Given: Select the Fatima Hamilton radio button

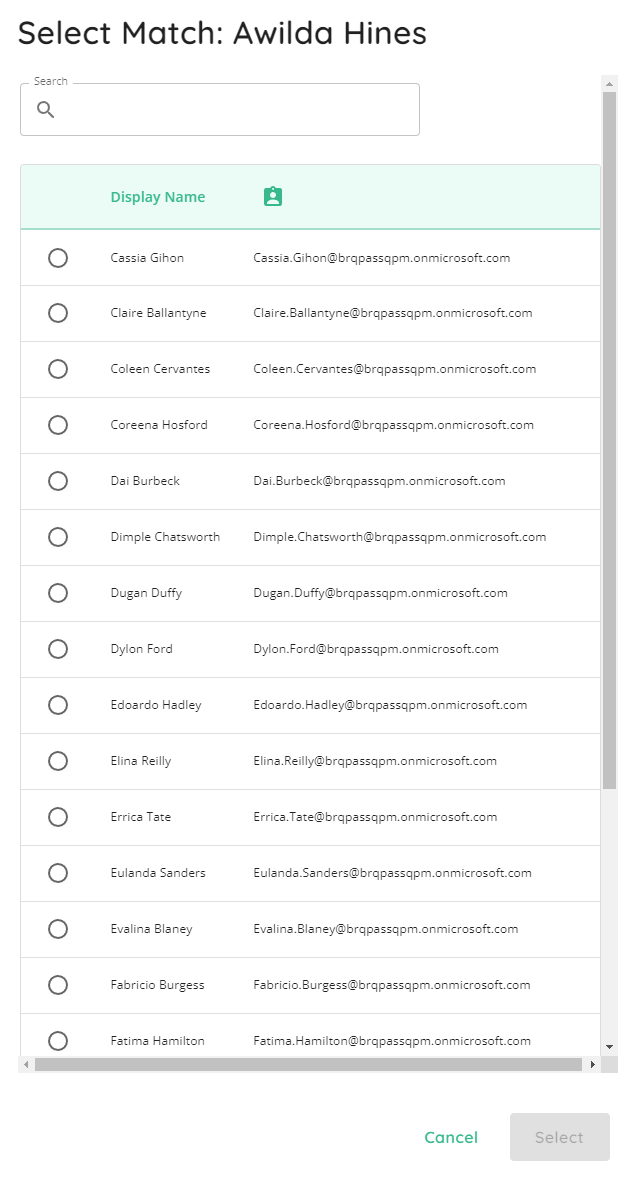Looking at the screenshot, I should [58, 1041].
